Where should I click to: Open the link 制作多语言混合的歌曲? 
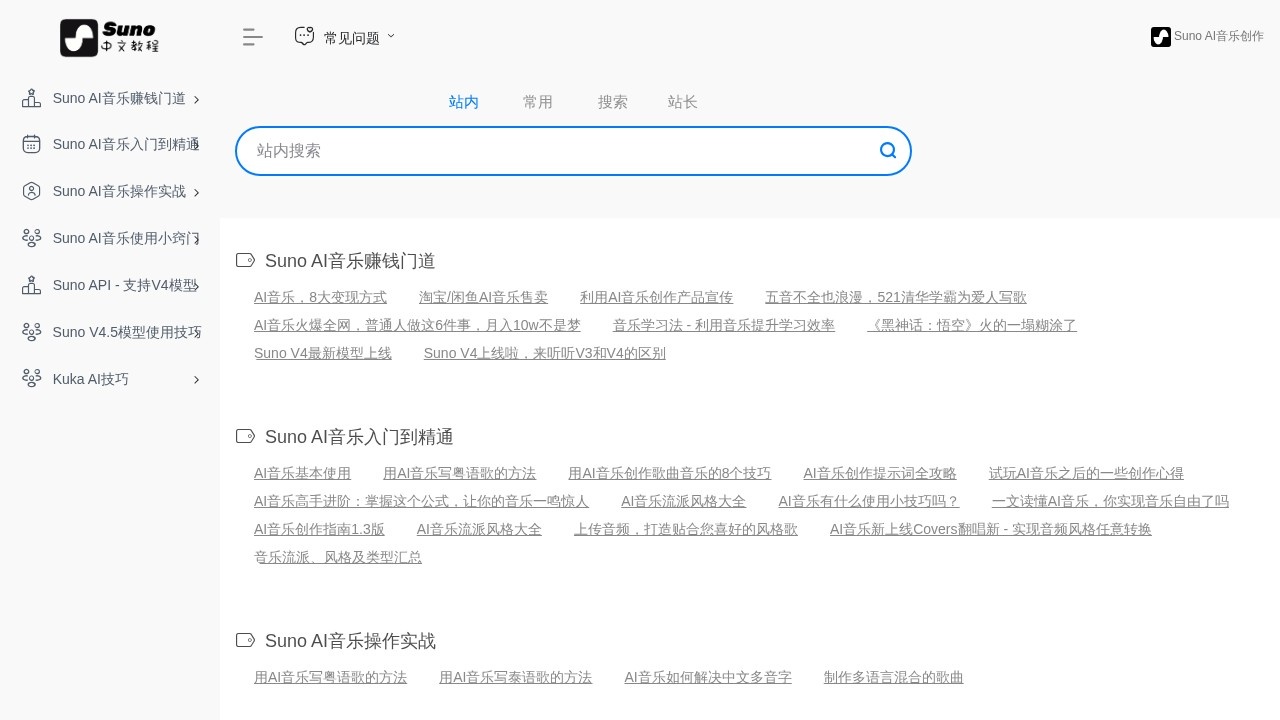[894, 677]
